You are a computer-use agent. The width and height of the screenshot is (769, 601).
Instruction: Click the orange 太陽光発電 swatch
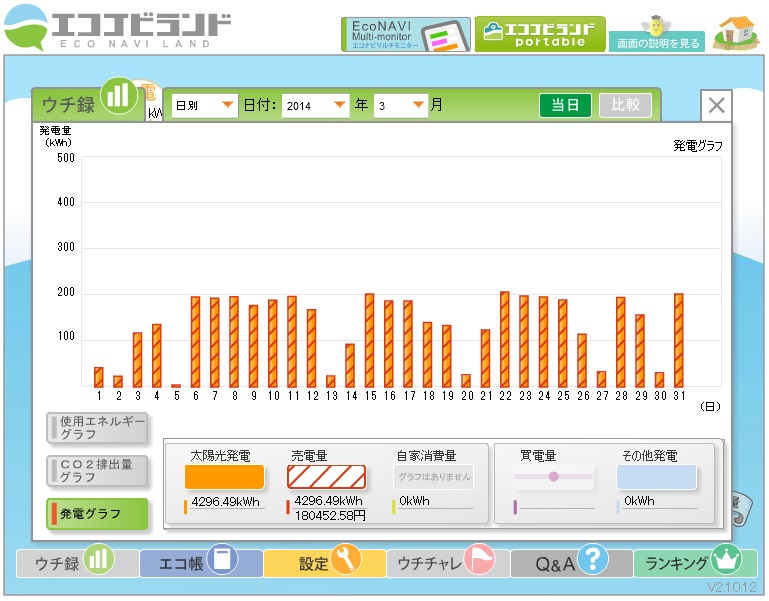click(x=225, y=476)
